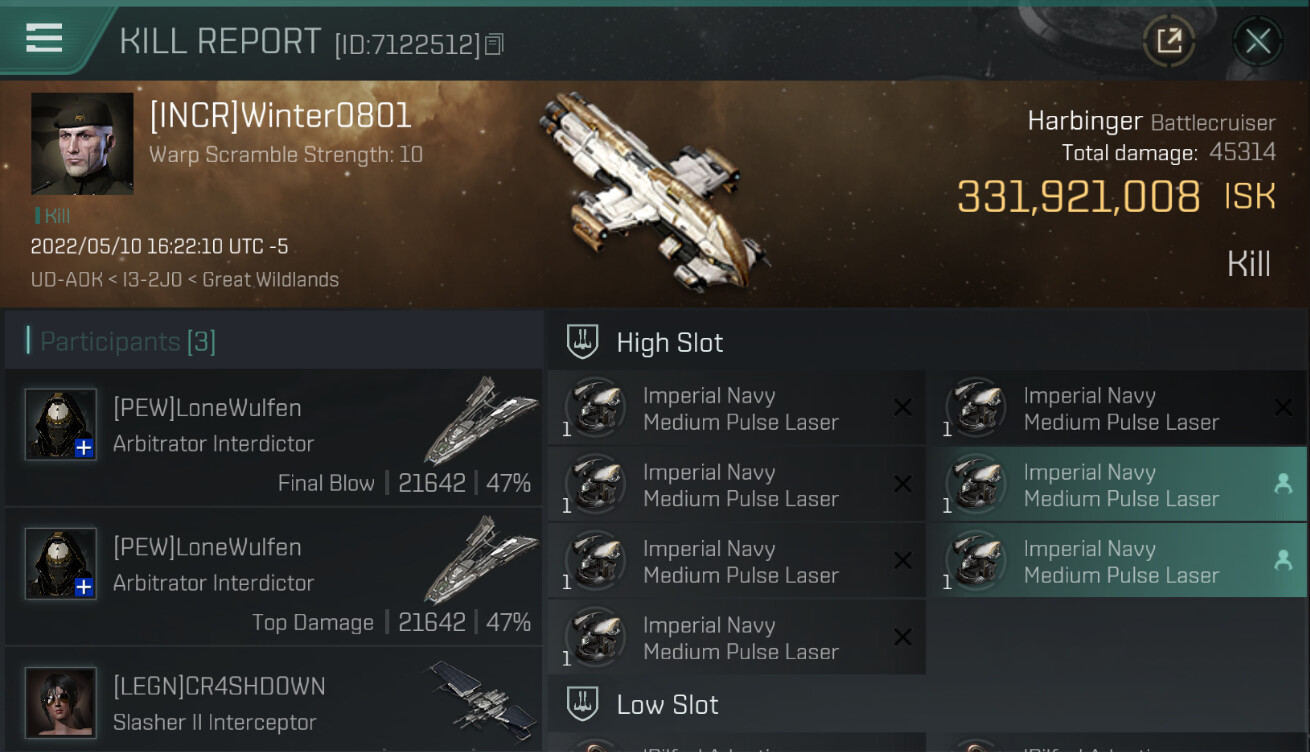Image resolution: width=1310 pixels, height=752 pixels.
Task: Open CR4SHDOWN's pilot portrait
Action: [x=61, y=702]
